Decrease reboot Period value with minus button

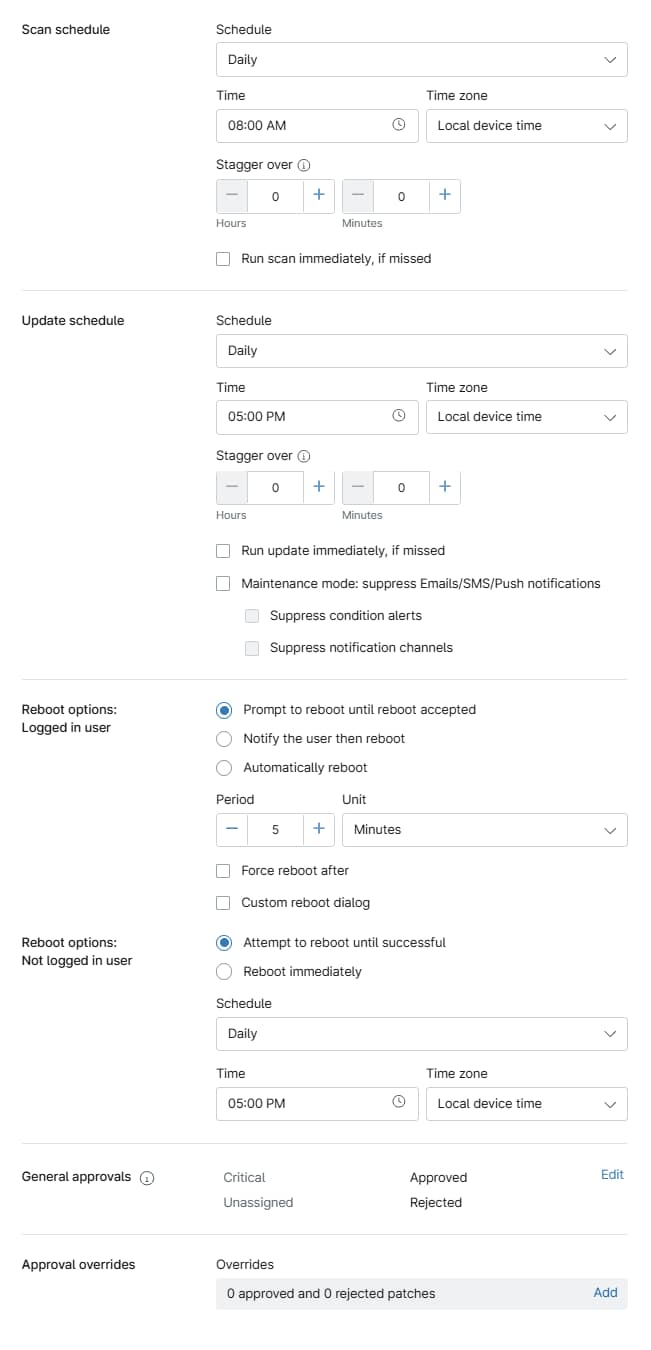tap(232, 829)
